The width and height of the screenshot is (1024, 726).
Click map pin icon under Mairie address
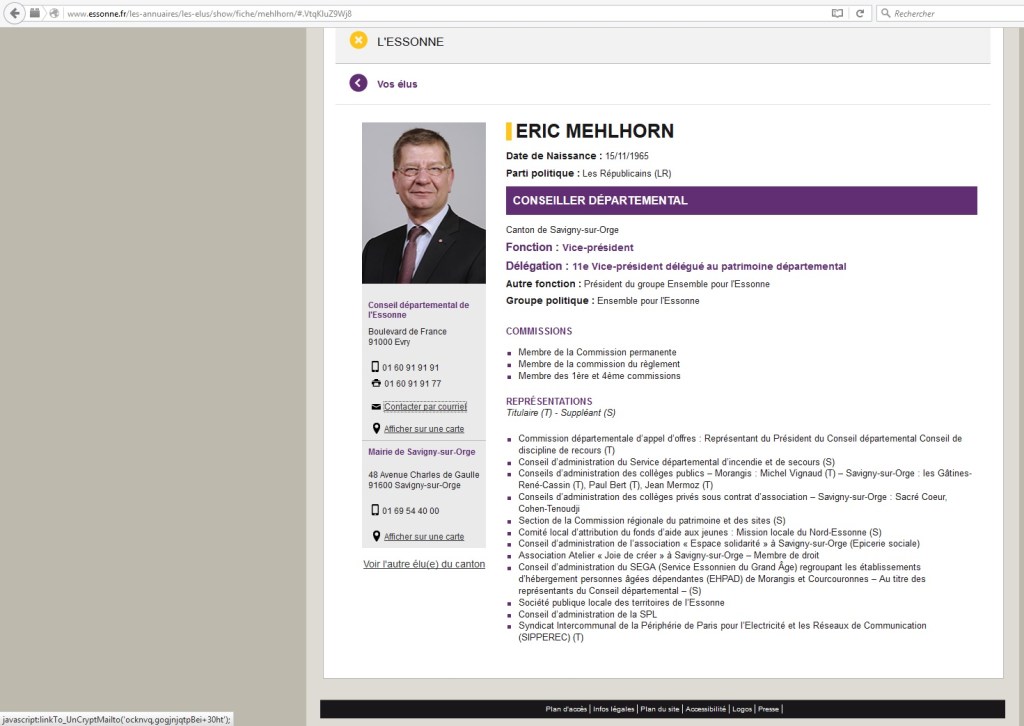pos(375,536)
